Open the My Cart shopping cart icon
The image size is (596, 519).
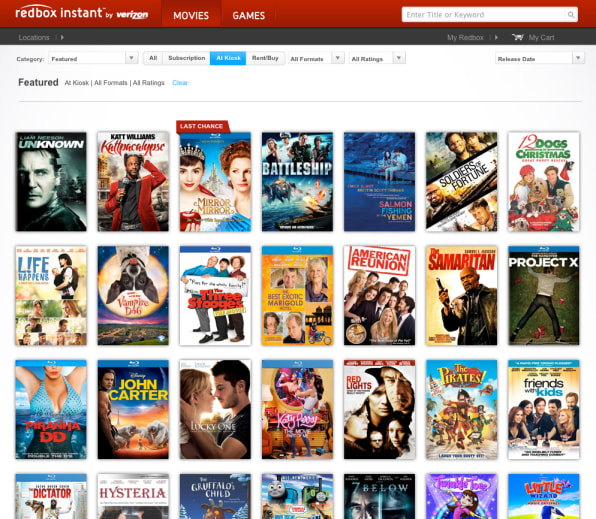517,37
